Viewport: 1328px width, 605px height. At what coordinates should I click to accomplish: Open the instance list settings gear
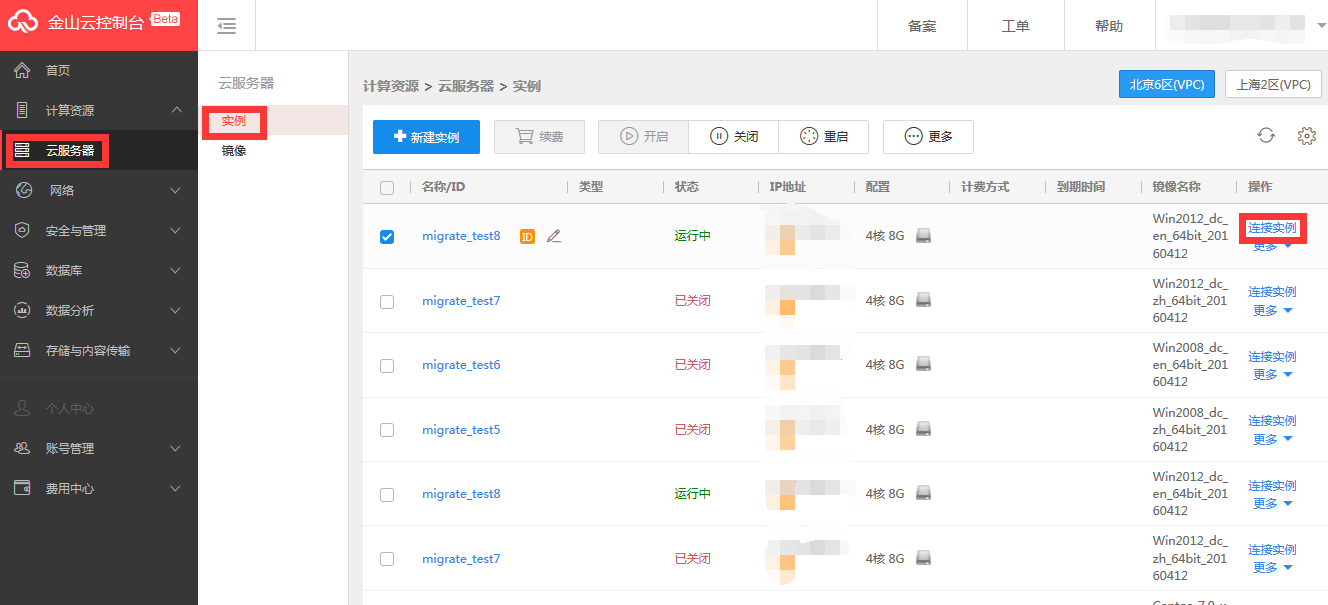(x=1305, y=134)
